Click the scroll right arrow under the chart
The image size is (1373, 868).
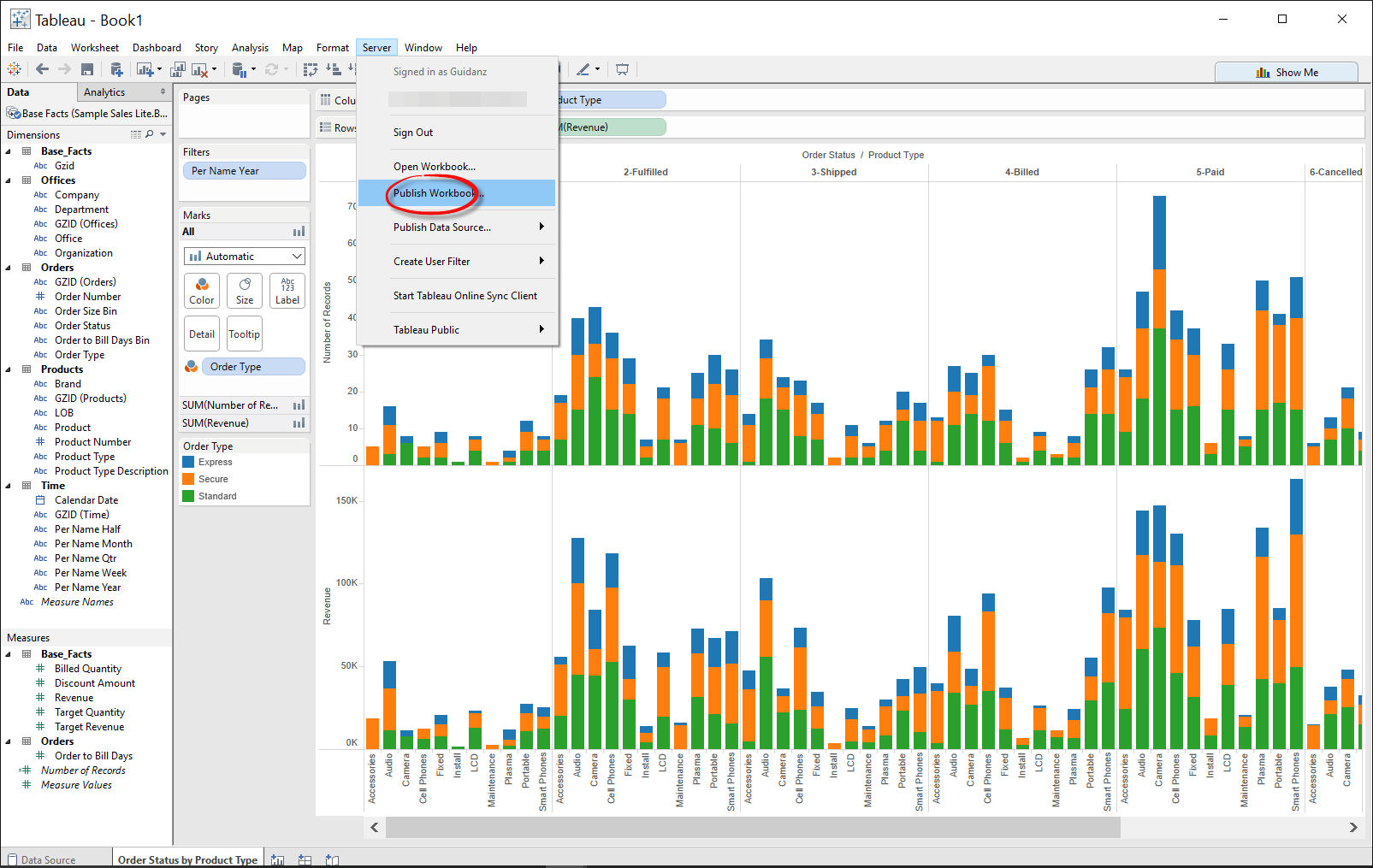(1353, 827)
